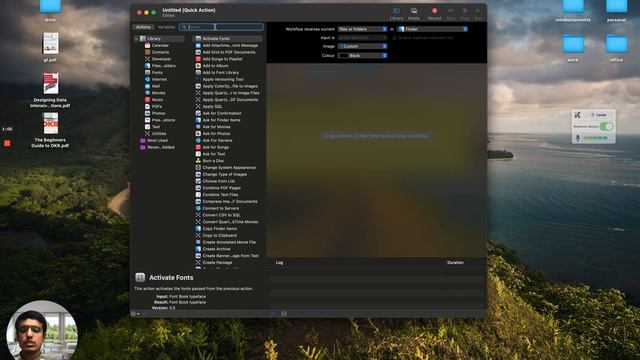Select the Developer library category
This screenshot has width=640, height=360.
coord(158,59)
